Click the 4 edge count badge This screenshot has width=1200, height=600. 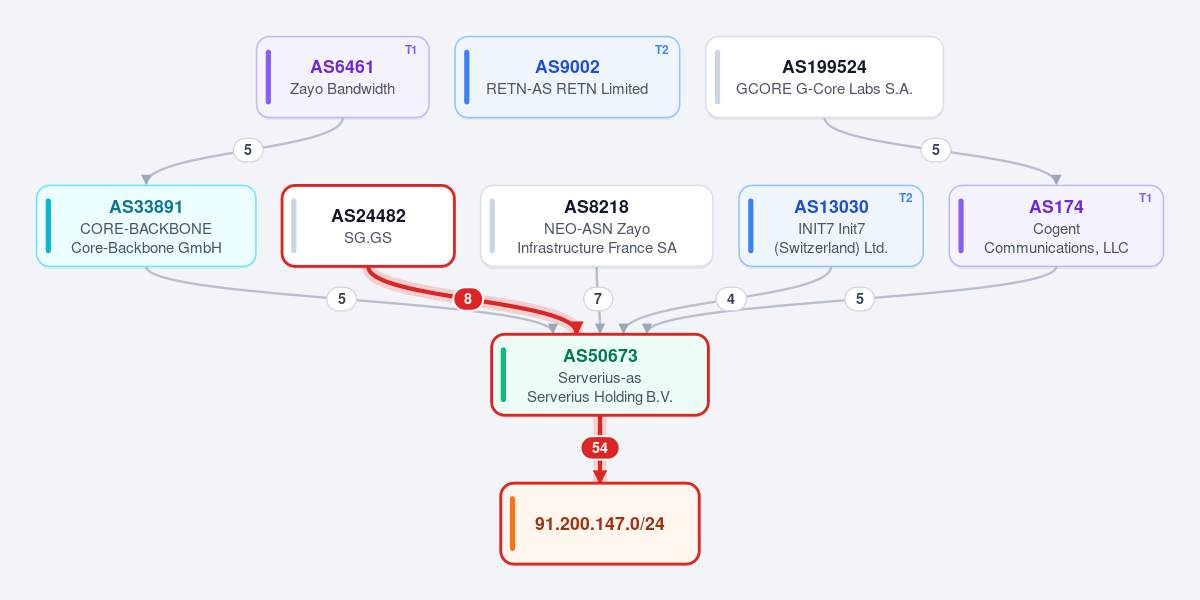click(731, 298)
